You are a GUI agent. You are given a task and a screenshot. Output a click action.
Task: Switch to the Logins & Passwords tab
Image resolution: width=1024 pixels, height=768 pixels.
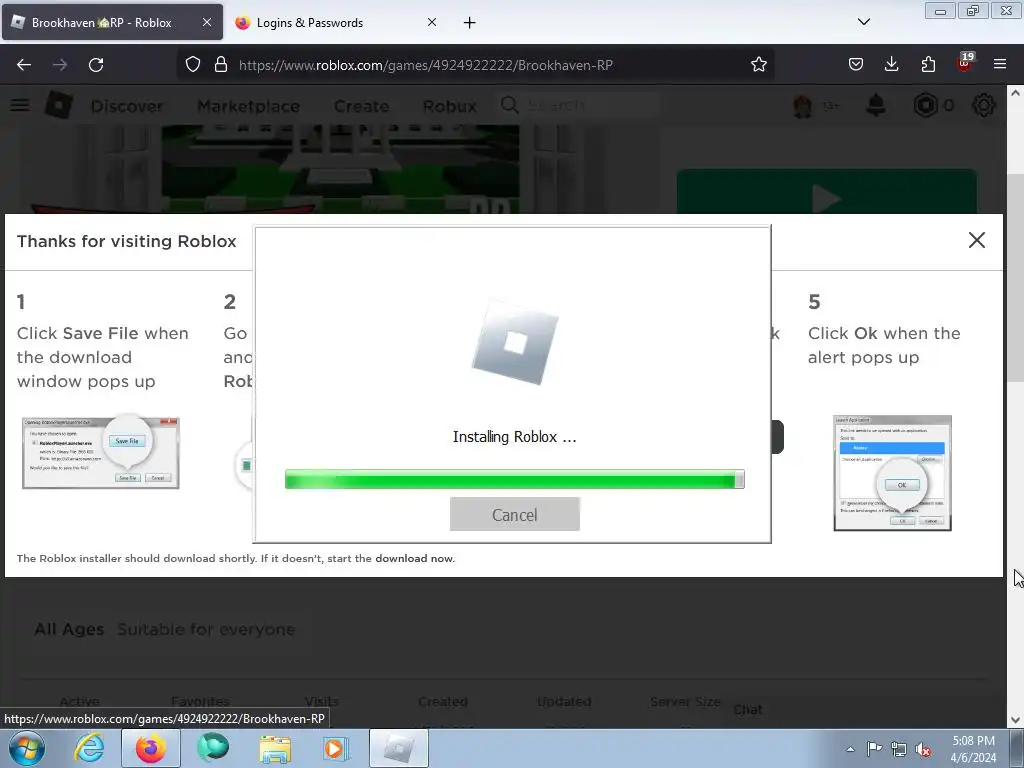pos(310,23)
